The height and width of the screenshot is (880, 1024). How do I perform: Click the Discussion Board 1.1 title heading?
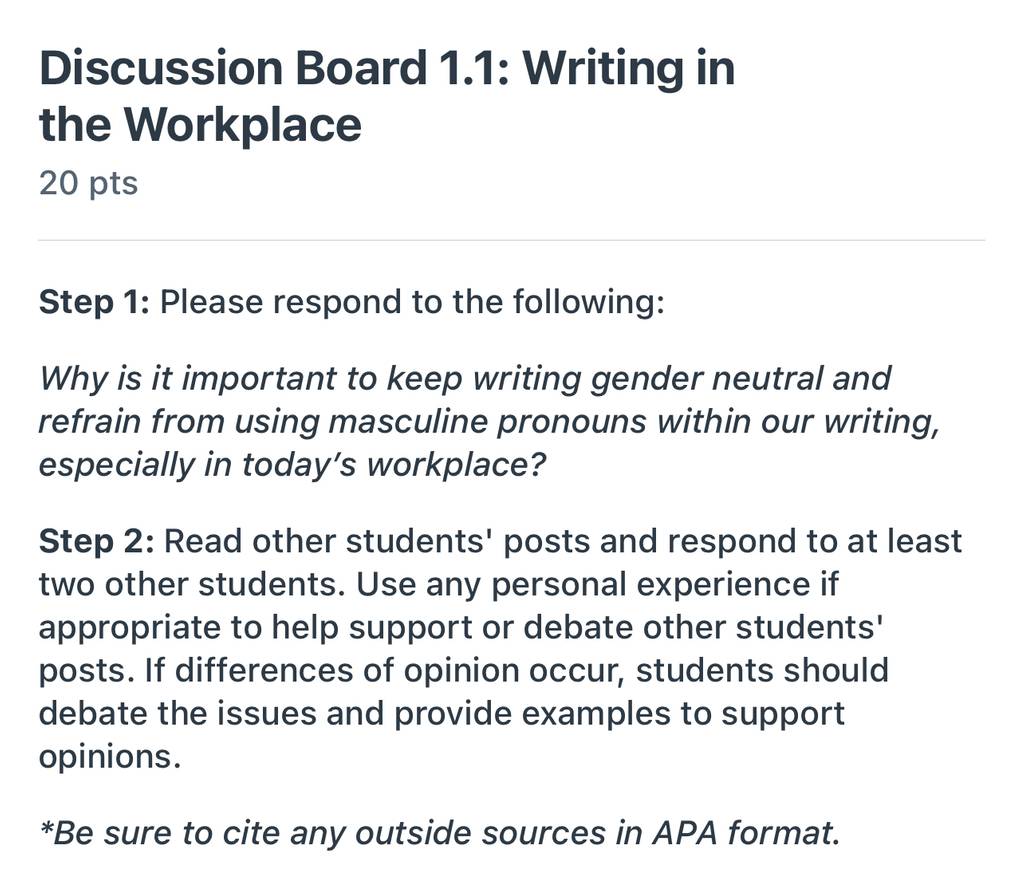[x=387, y=95]
